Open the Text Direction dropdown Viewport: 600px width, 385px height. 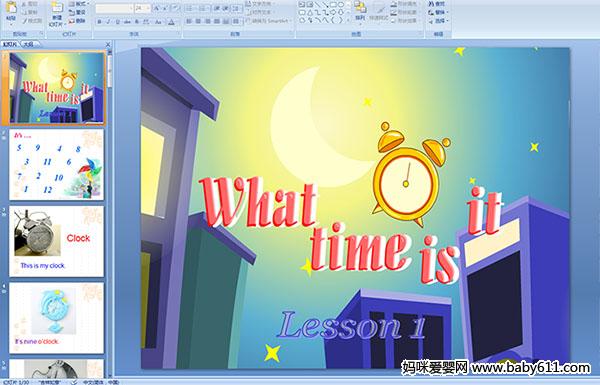pyautogui.click(x=260, y=4)
